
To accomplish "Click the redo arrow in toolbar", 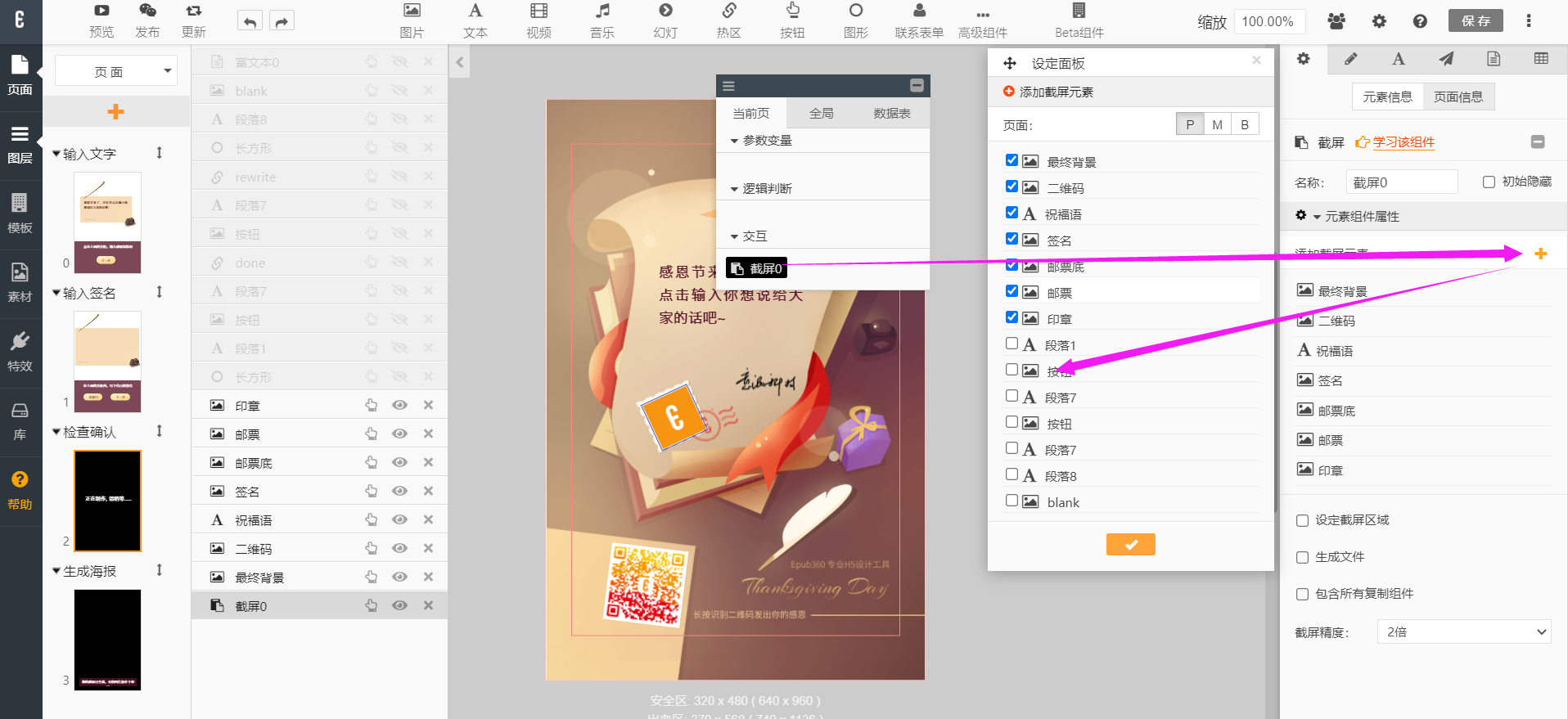I will pos(282,21).
